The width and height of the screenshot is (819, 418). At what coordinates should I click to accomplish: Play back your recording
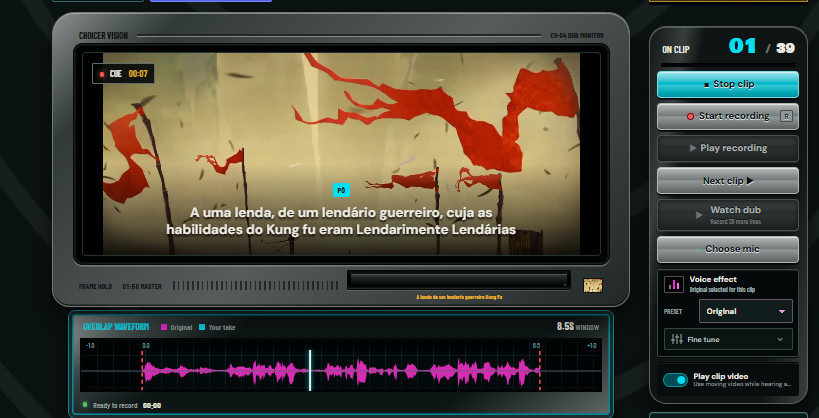click(x=728, y=148)
